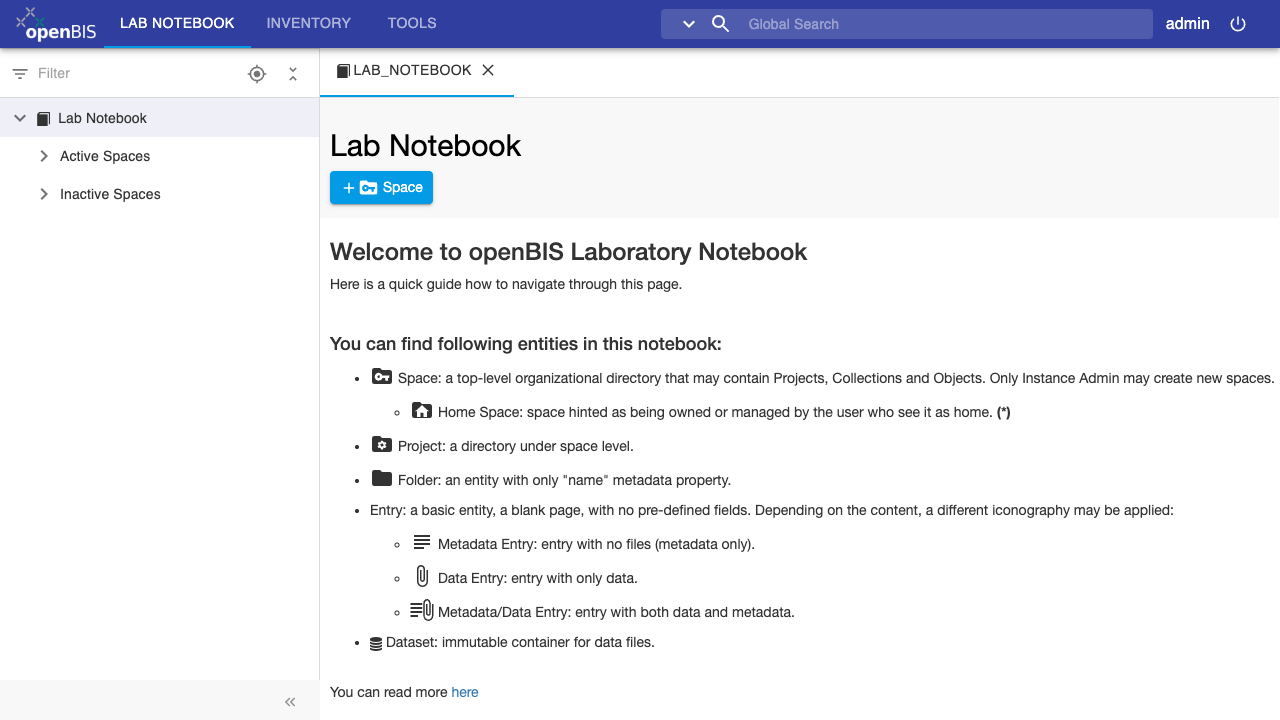The image size is (1280, 720).
Task: Close the LAB_NOTEBOOK tab
Action: [x=488, y=70]
